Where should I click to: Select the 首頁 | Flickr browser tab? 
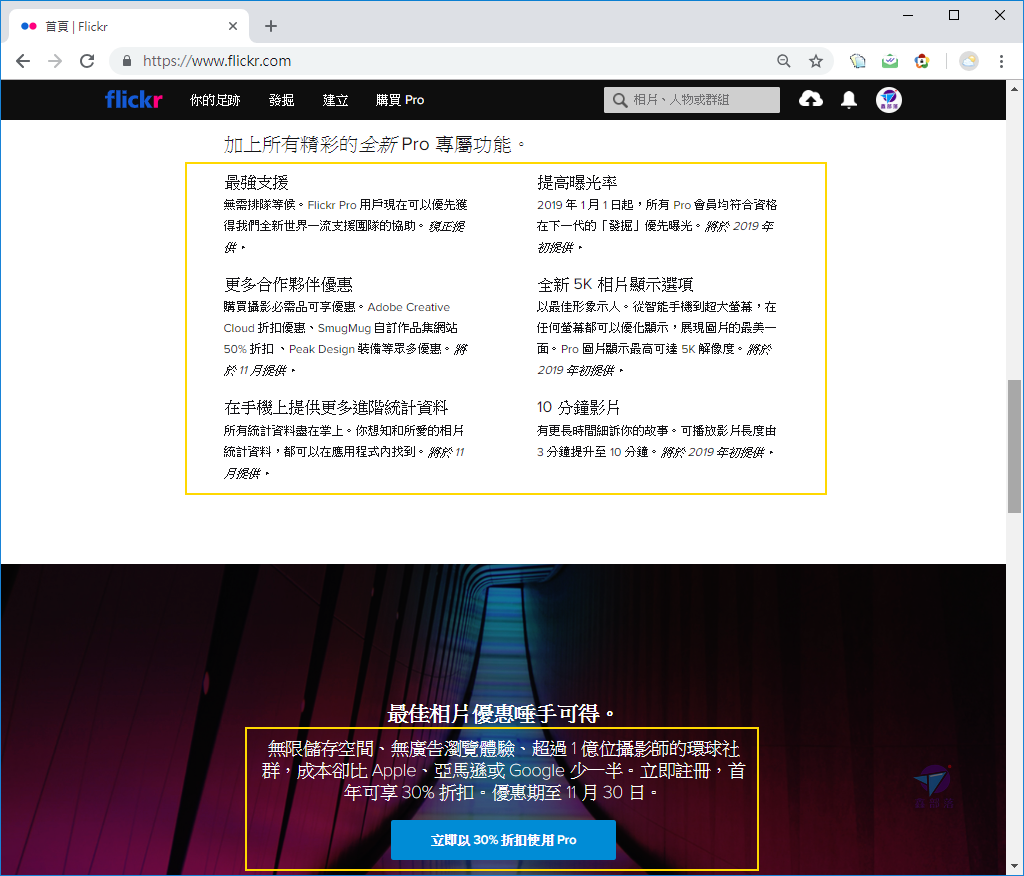point(129,26)
